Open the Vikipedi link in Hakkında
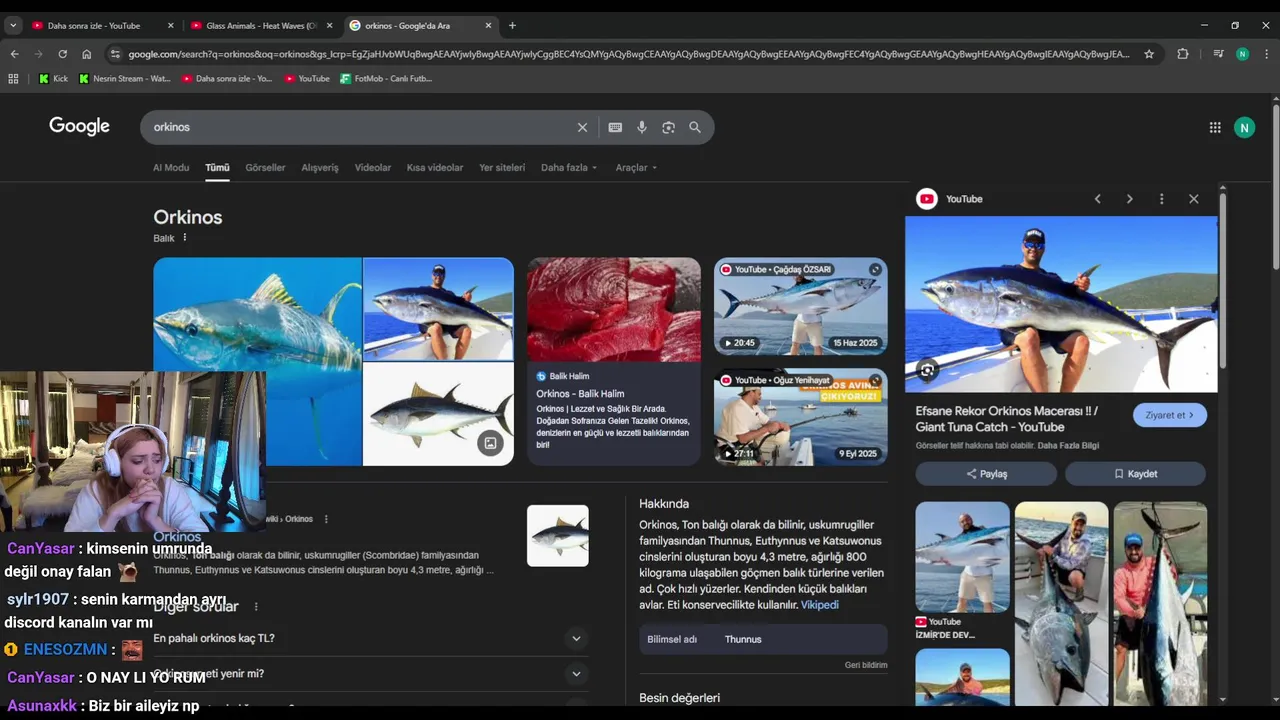This screenshot has height=720, width=1280. click(x=819, y=605)
